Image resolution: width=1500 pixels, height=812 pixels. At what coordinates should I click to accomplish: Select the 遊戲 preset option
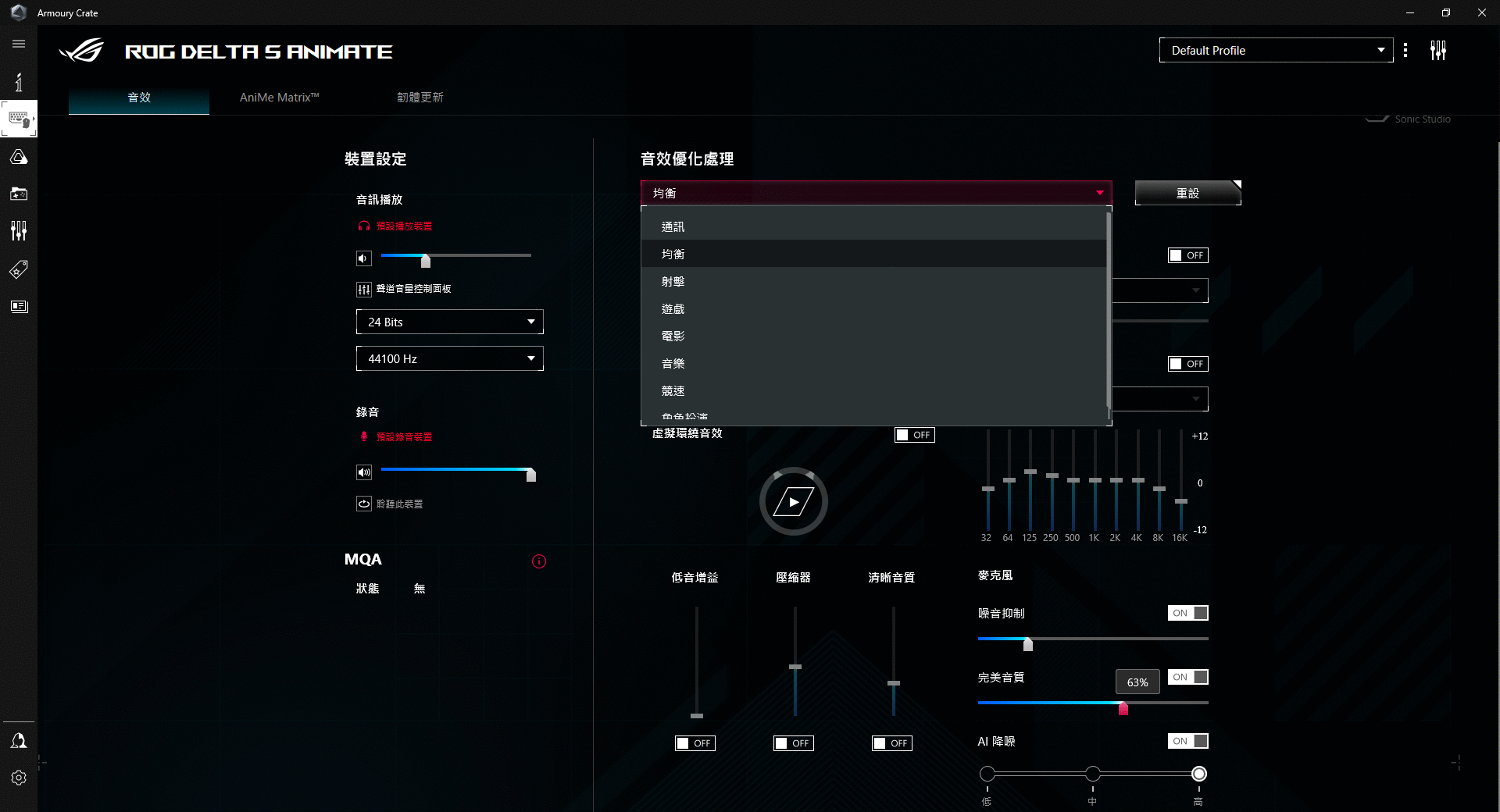click(x=873, y=308)
